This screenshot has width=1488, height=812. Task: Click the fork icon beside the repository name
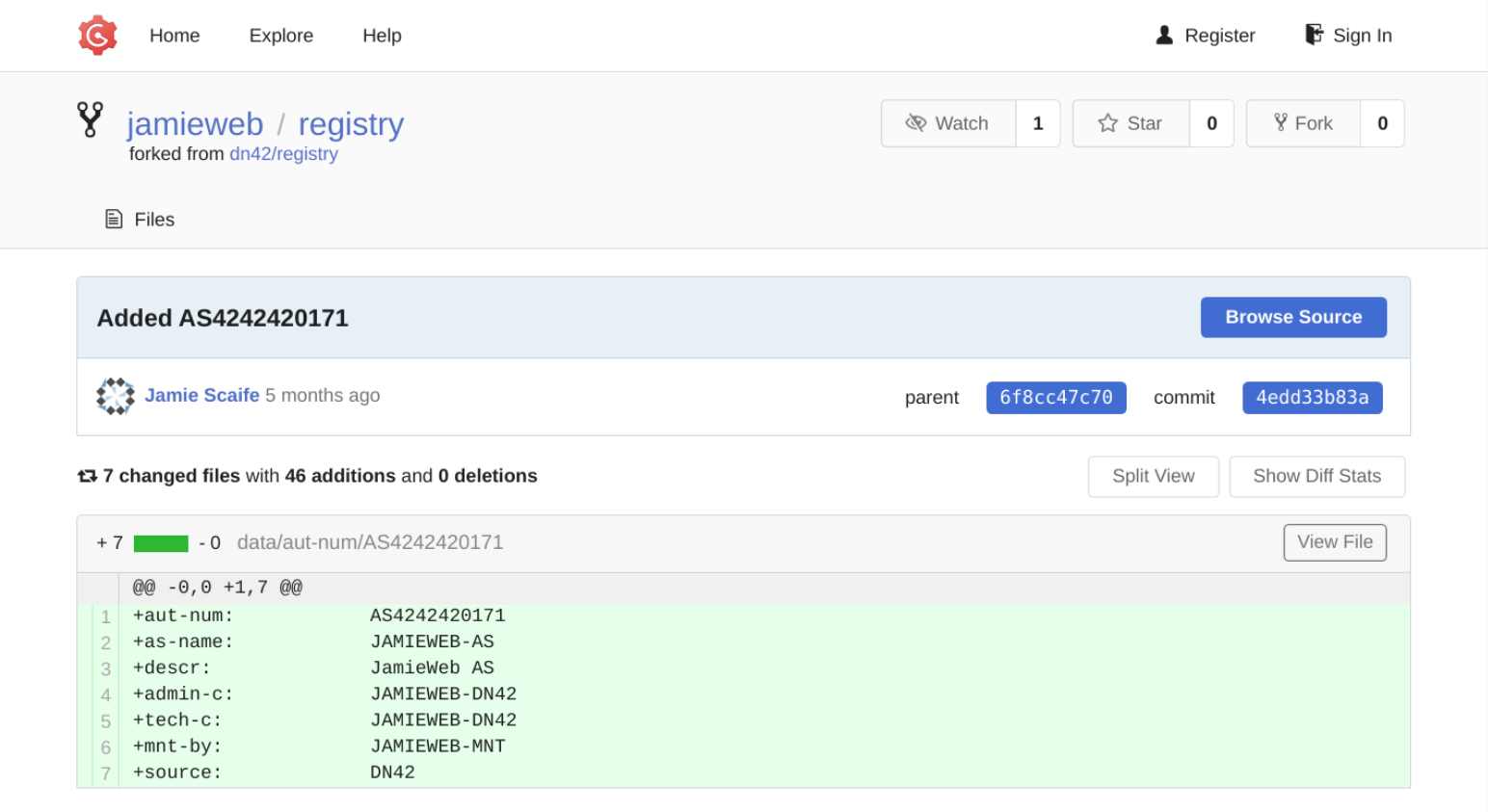coord(90,119)
